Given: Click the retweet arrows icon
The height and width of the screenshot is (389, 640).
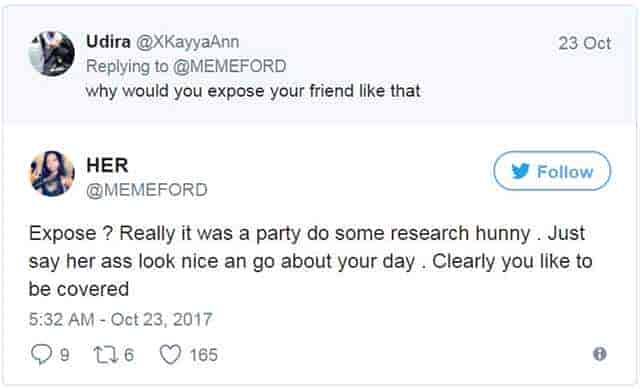Looking at the screenshot, I should click(x=106, y=355).
